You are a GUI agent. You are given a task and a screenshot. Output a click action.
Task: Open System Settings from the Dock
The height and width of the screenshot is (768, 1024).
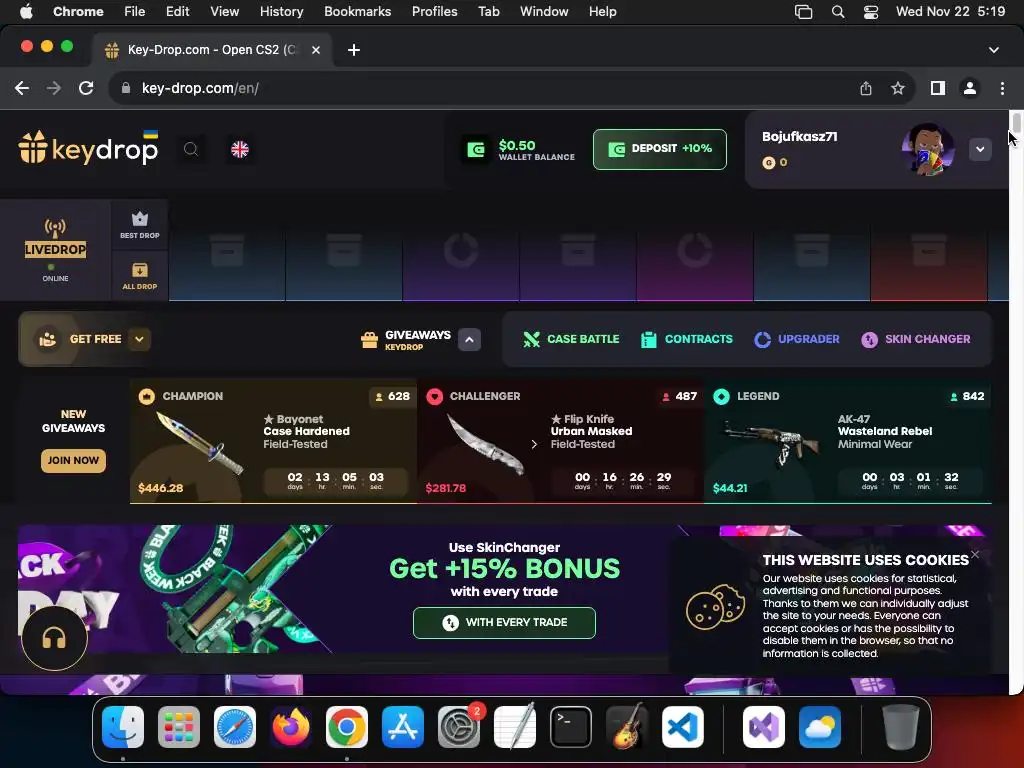coord(459,727)
